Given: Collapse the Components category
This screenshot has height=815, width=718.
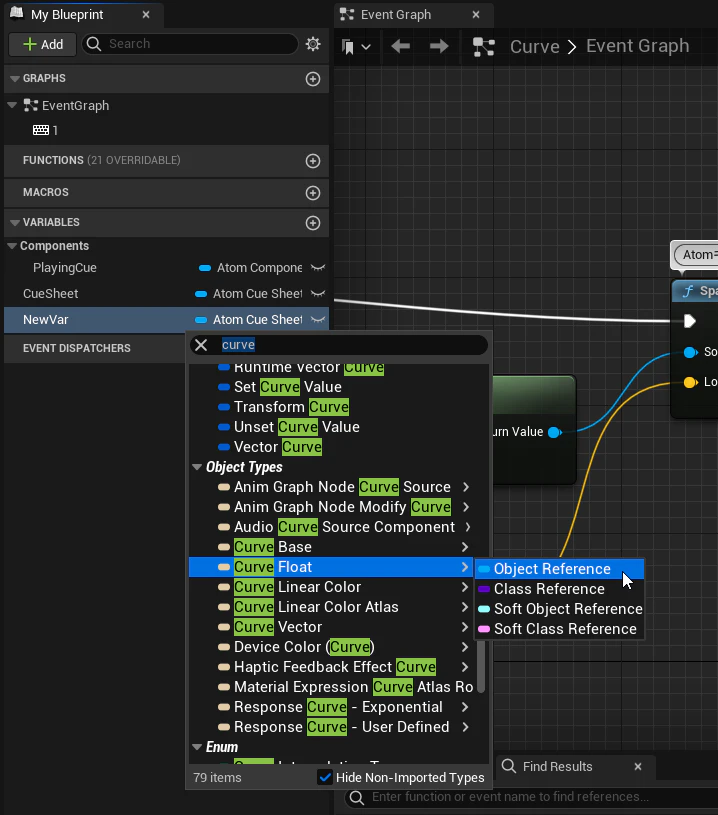Looking at the screenshot, I should (12, 246).
